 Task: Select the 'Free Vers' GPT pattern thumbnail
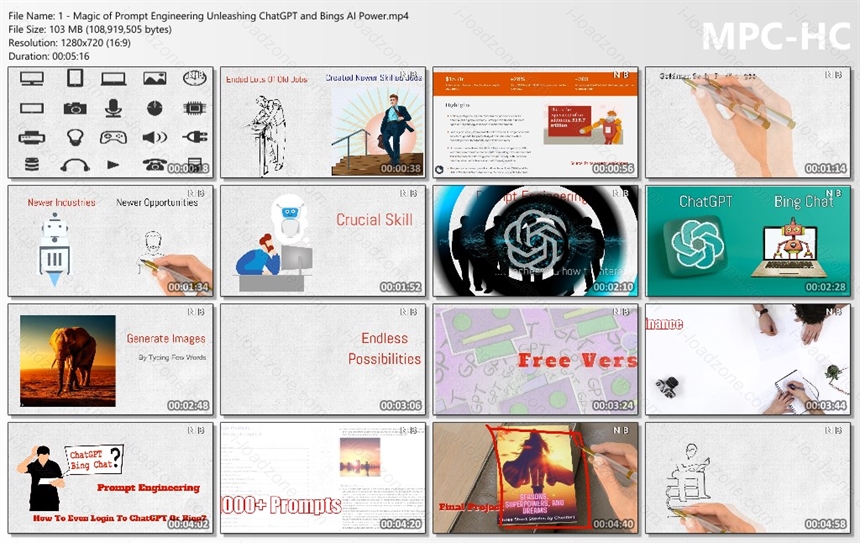click(x=535, y=359)
